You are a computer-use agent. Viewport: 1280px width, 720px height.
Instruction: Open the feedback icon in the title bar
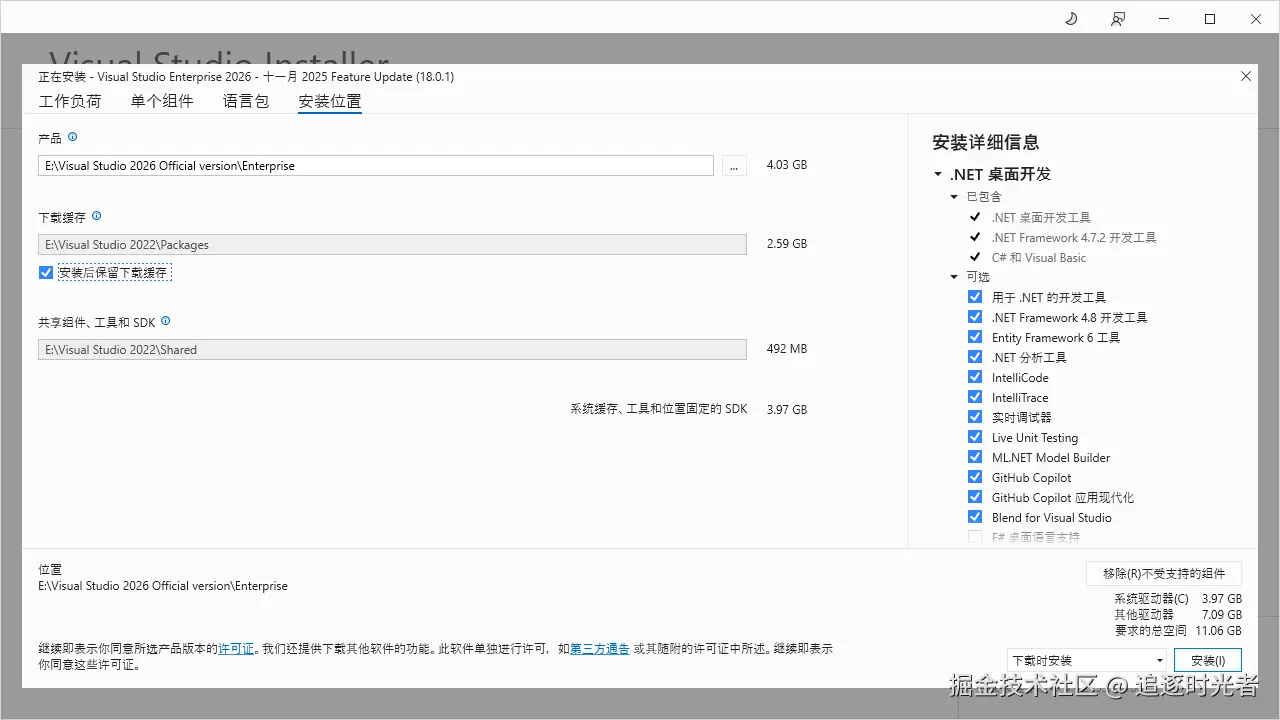1117,19
